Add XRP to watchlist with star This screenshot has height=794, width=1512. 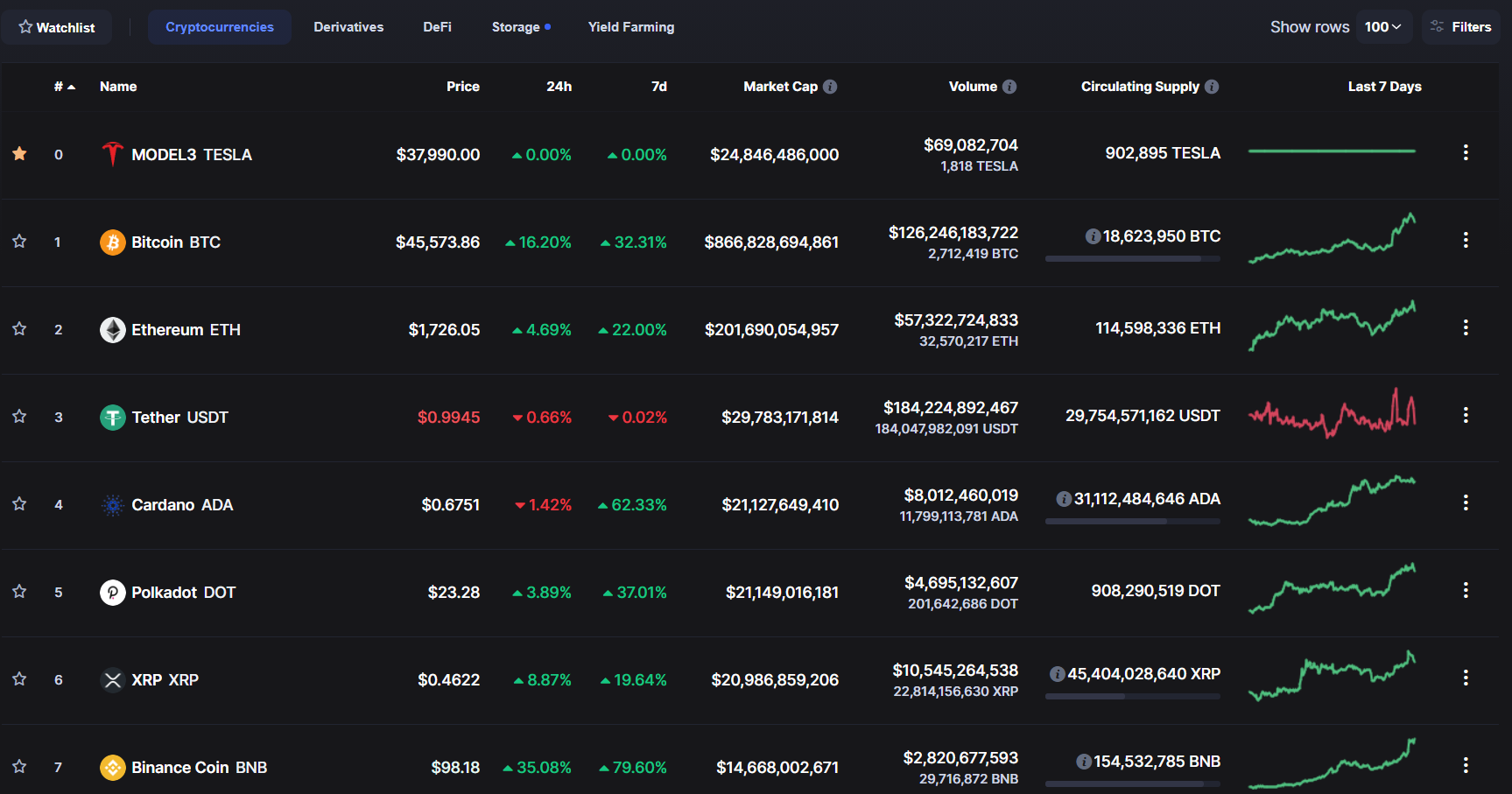click(19, 678)
